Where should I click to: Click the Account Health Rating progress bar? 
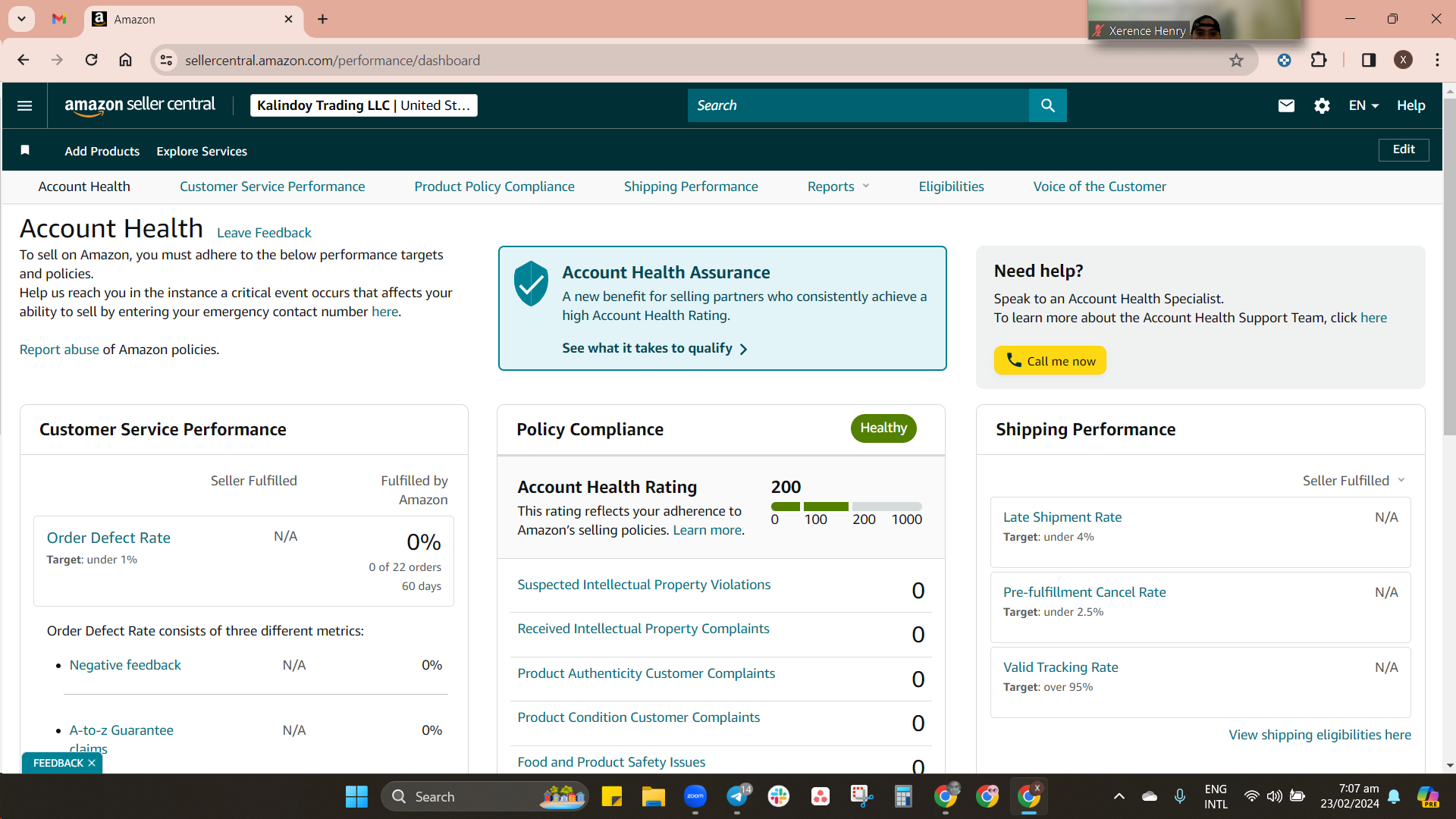[846, 507]
